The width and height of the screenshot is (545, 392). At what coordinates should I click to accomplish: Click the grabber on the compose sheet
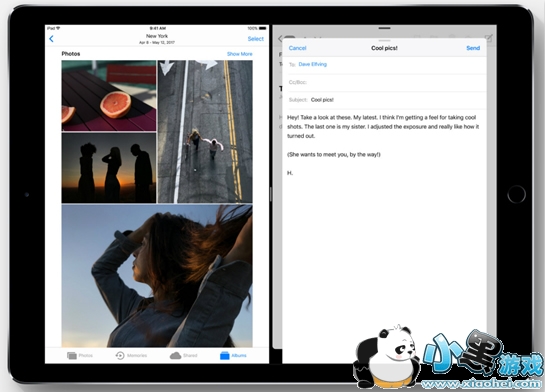pyautogui.click(x=384, y=40)
